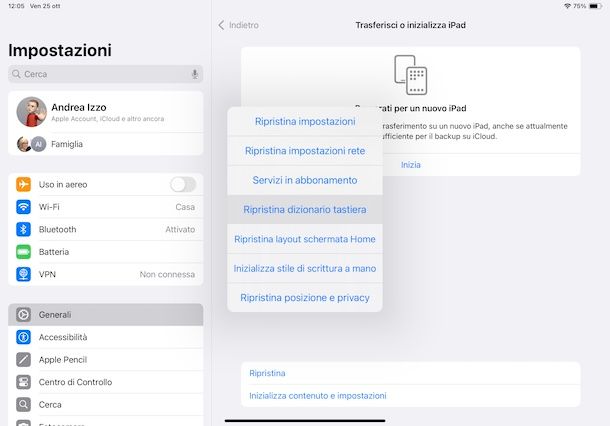
Task: Select Ripristina impostazioni rete
Action: [x=305, y=151]
